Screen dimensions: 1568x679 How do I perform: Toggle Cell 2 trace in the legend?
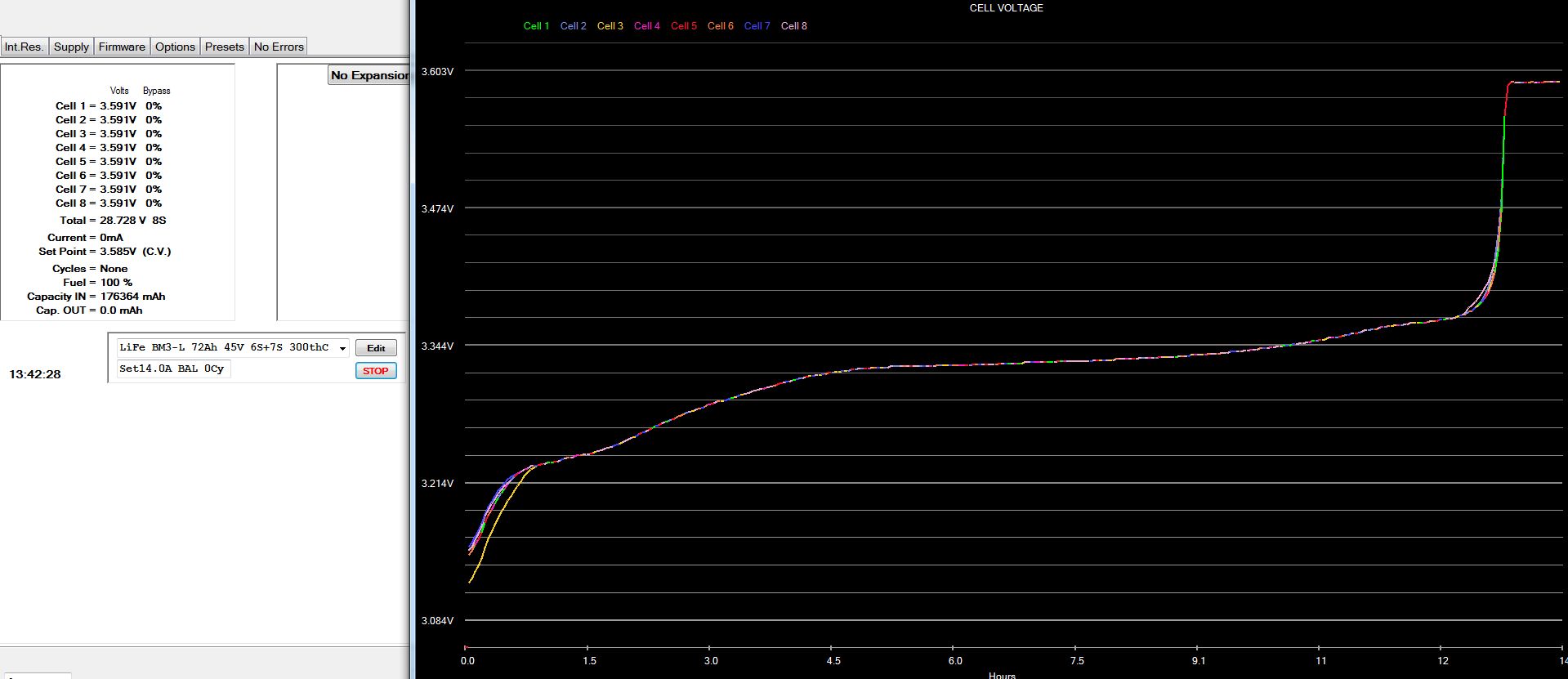[x=573, y=26]
